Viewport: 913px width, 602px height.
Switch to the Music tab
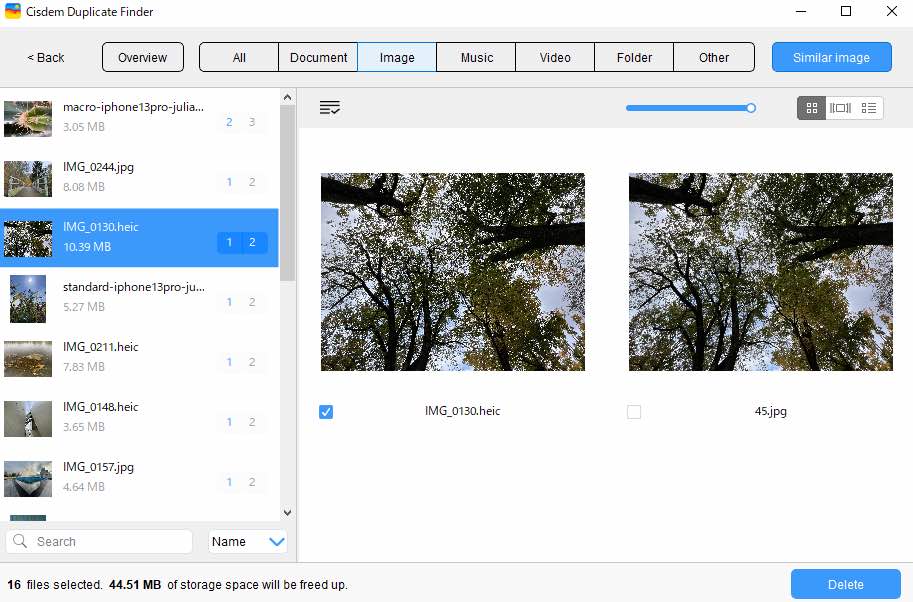coord(475,57)
